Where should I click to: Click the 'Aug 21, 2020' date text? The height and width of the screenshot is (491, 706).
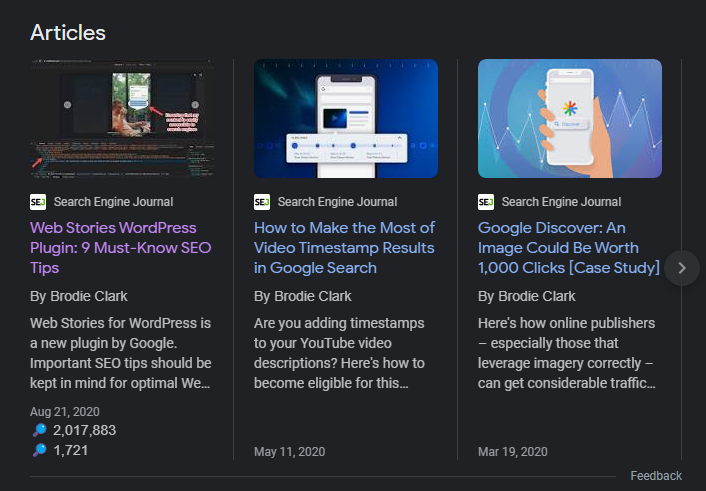click(65, 412)
